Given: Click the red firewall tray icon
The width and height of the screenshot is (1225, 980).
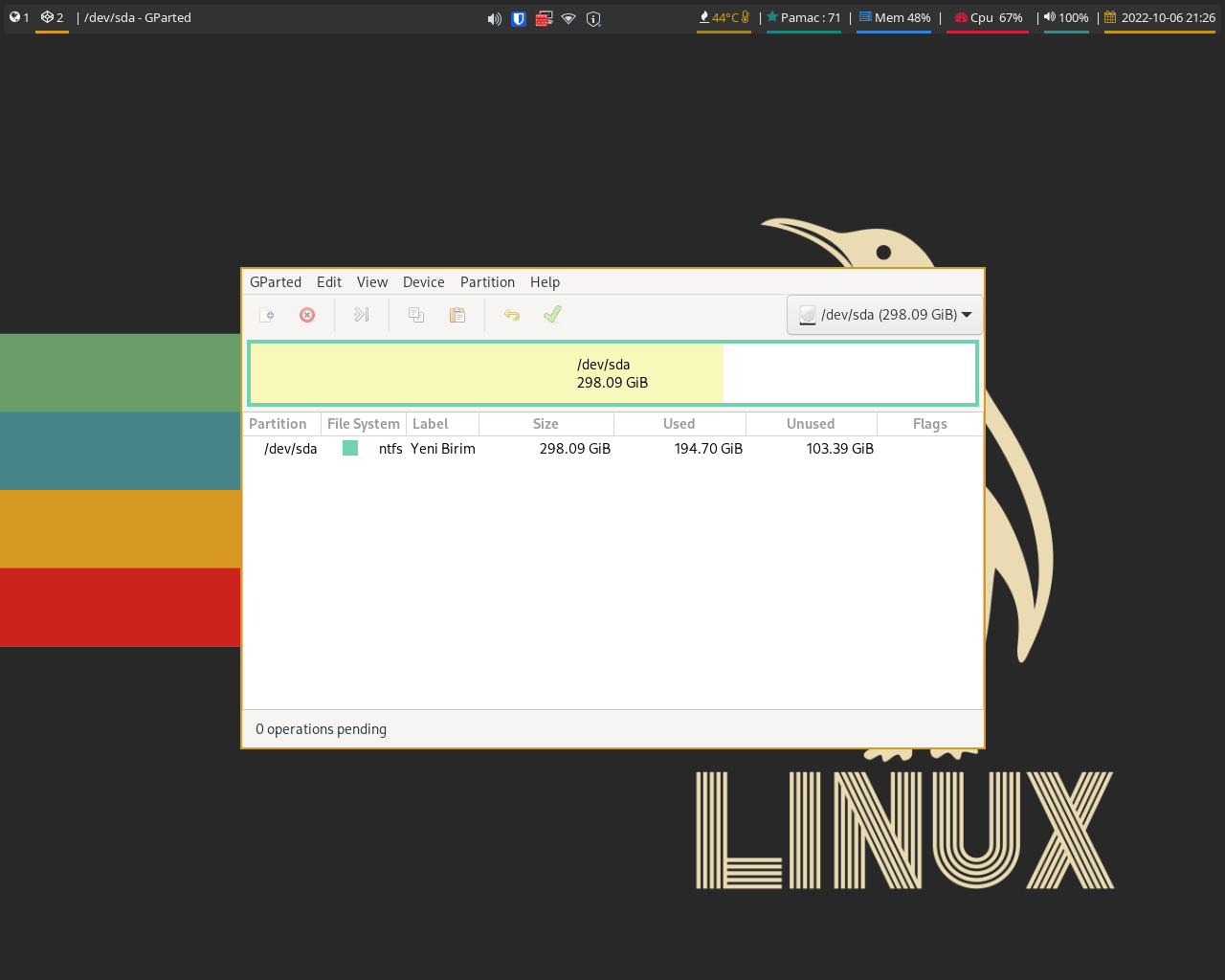Looking at the screenshot, I should pyautogui.click(x=544, y=18).
